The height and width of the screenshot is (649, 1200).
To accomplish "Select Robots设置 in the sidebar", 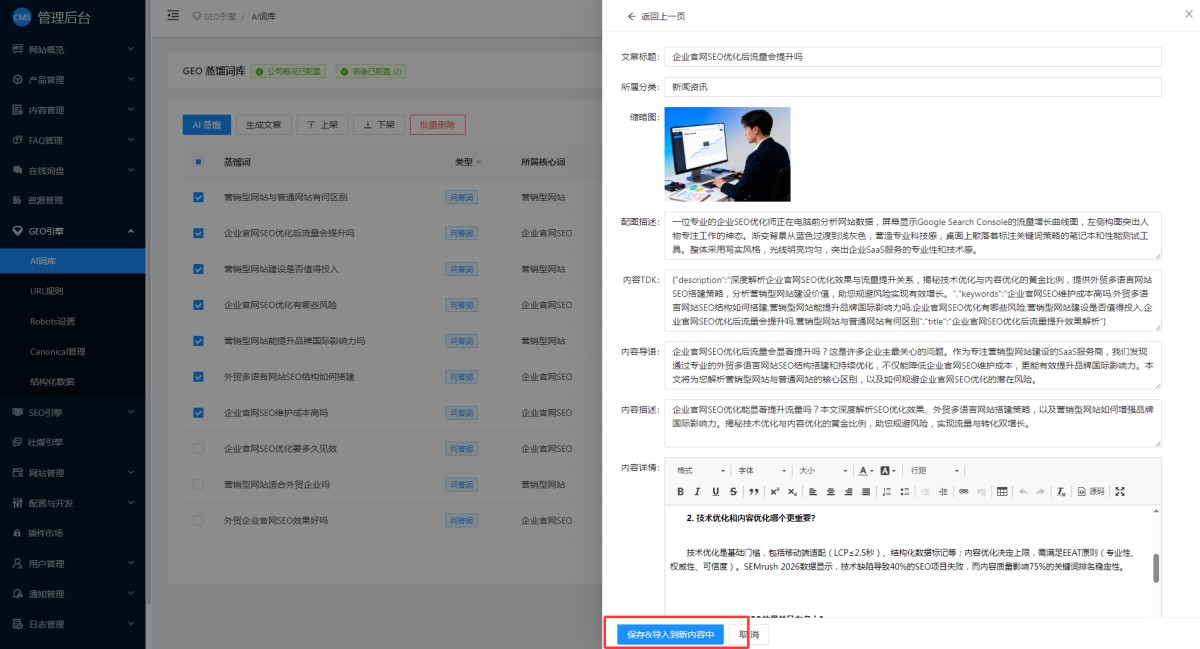I will point(52,321).
